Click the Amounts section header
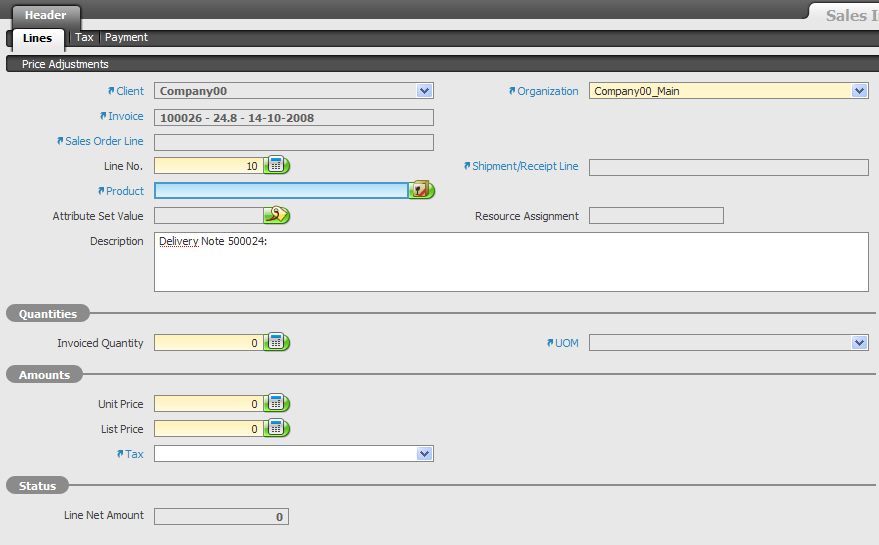This screenshot has height=545, width=879. click(x=44, y=375)
